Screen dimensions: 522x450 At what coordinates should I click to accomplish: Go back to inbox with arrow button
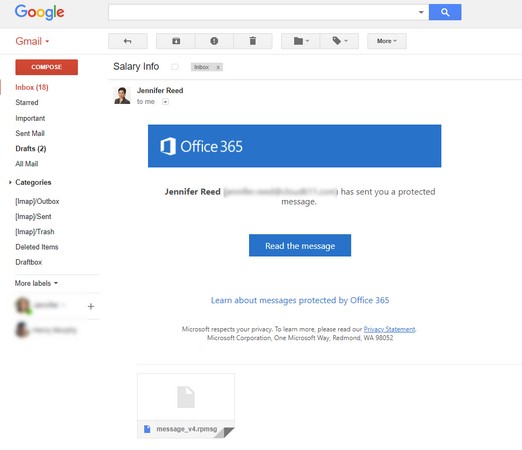pos(128,41)
